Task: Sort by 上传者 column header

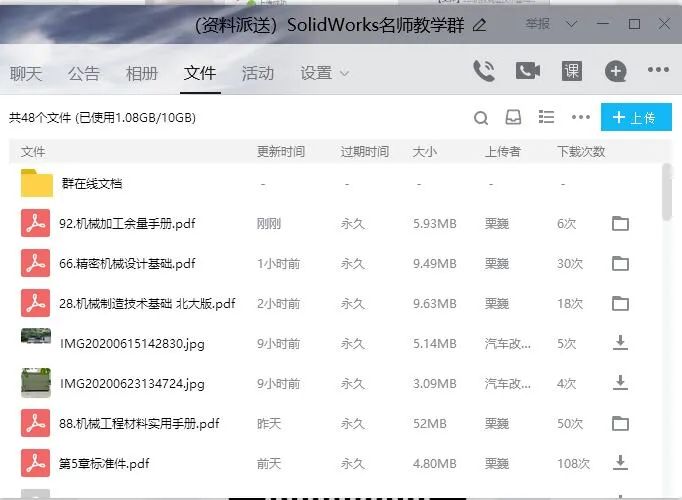Action: tap(503, 152)
